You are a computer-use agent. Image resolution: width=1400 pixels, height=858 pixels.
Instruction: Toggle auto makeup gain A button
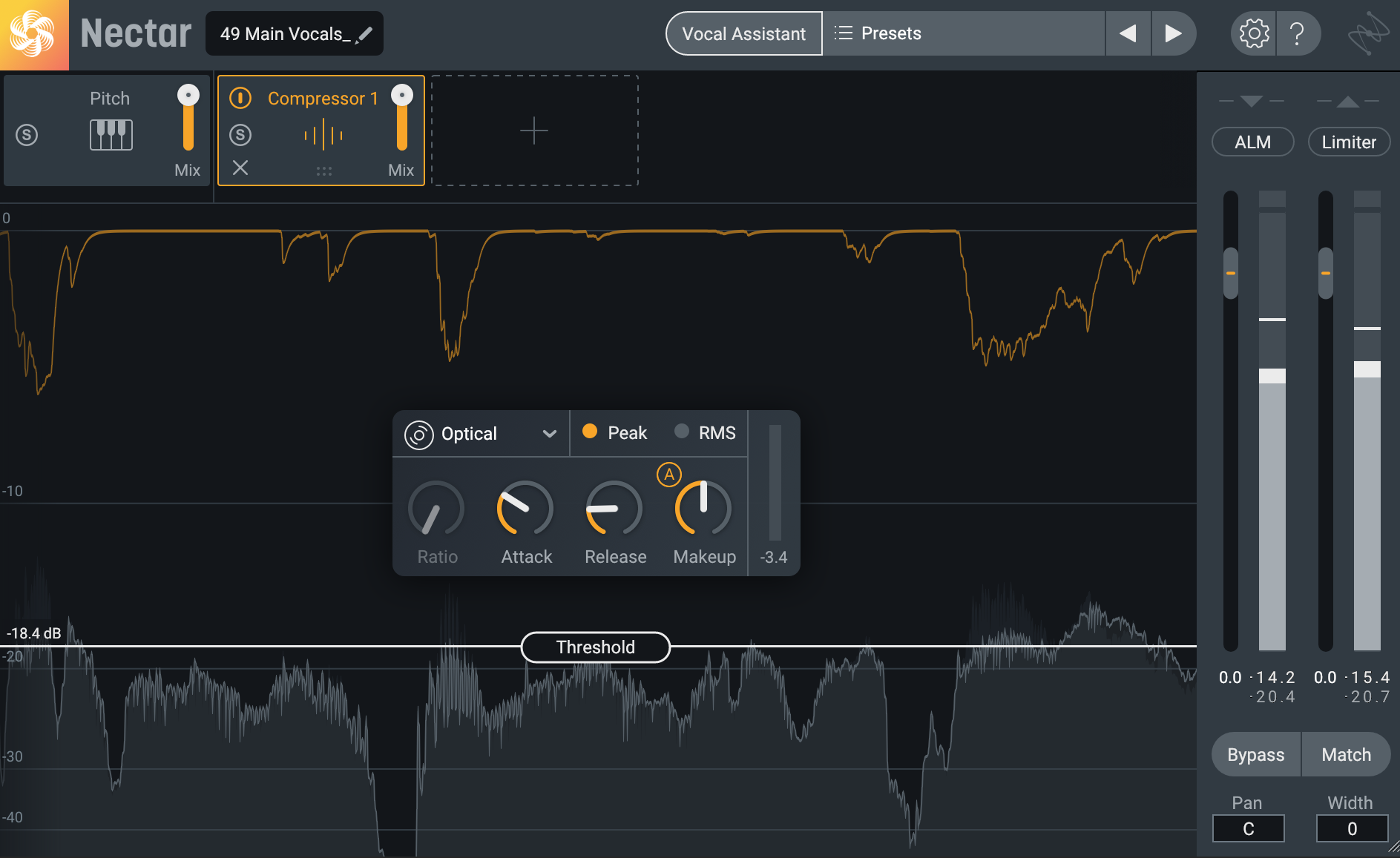669,475
